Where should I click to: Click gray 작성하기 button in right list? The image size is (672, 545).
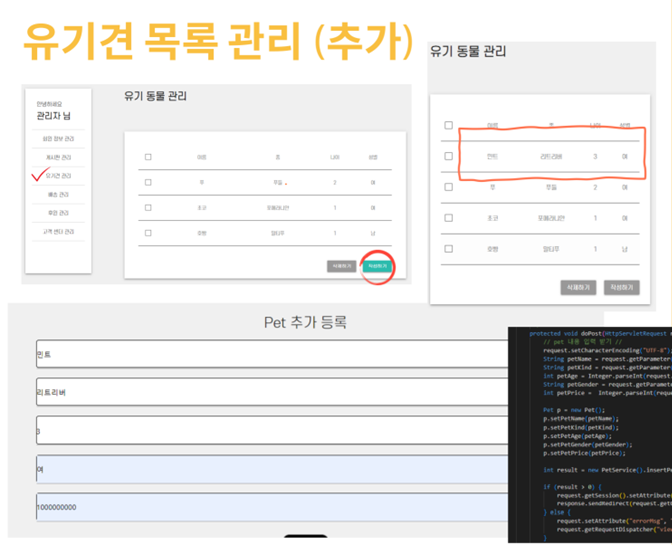tap(622, 287)
